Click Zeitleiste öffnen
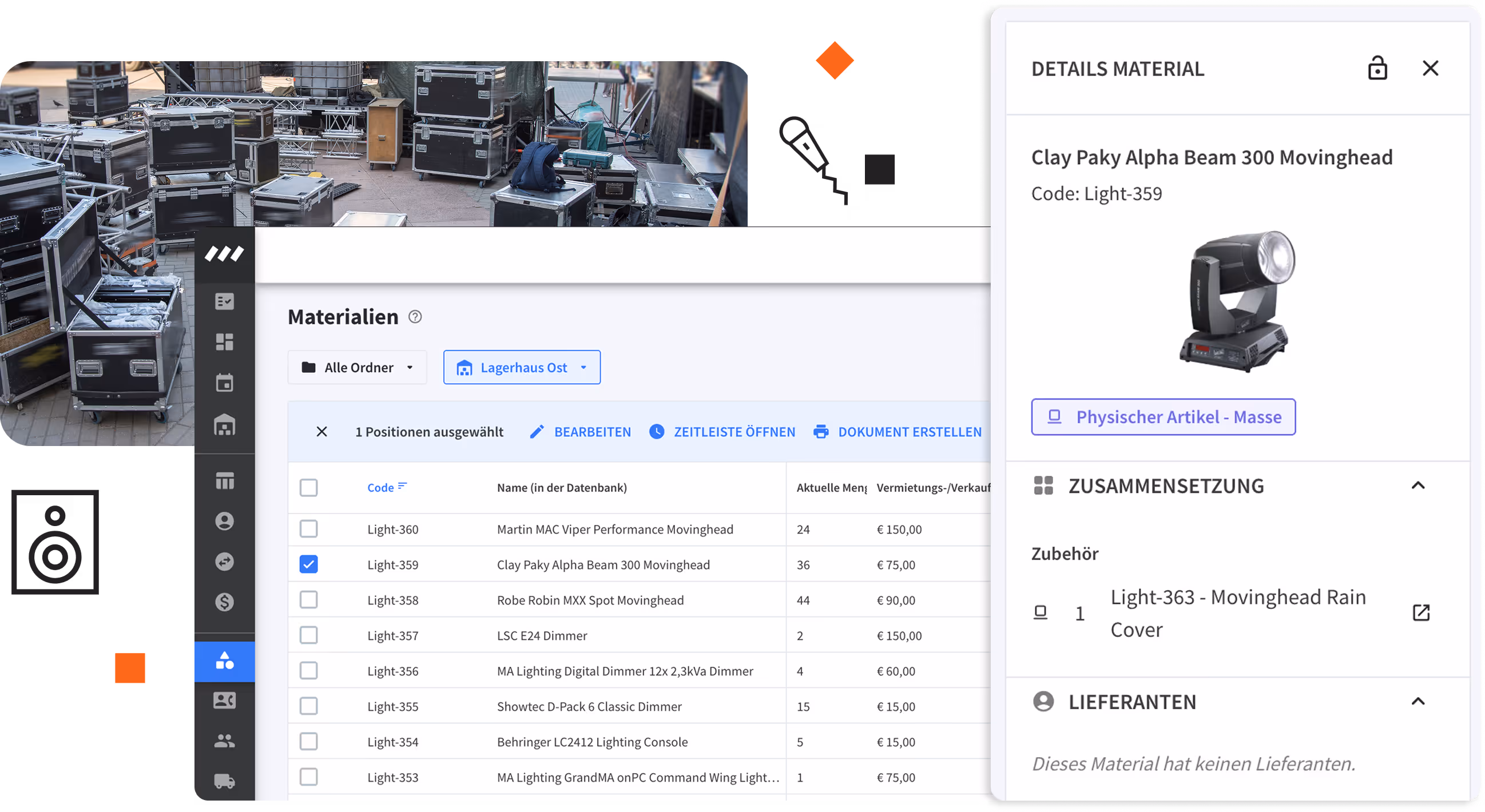 (722, 432)
